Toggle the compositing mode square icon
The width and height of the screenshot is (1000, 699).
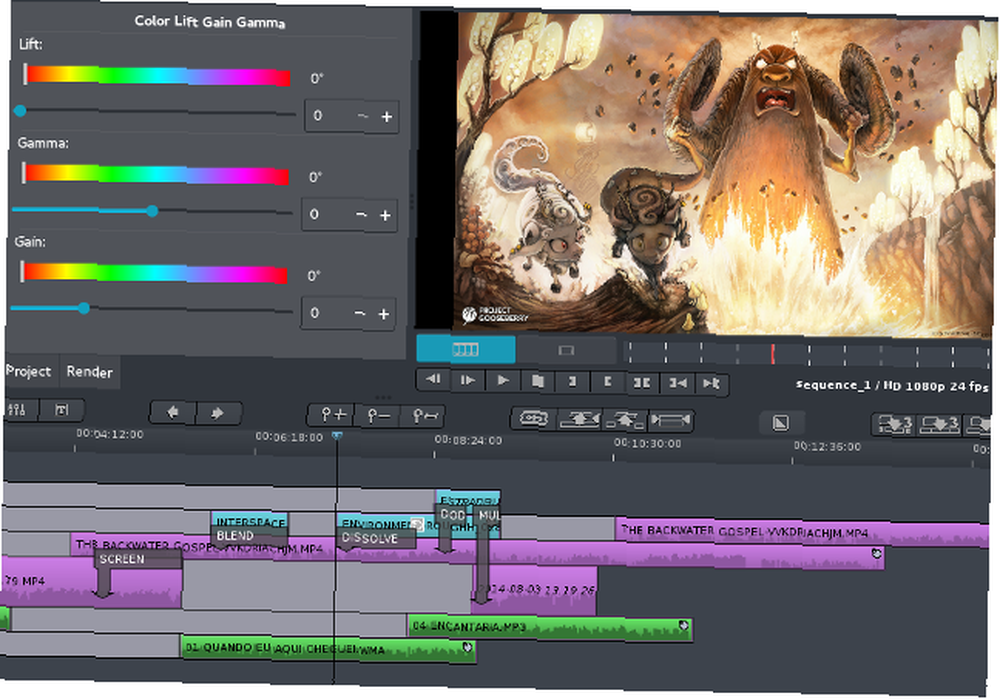pyautogui.click(x=781, y=422)
